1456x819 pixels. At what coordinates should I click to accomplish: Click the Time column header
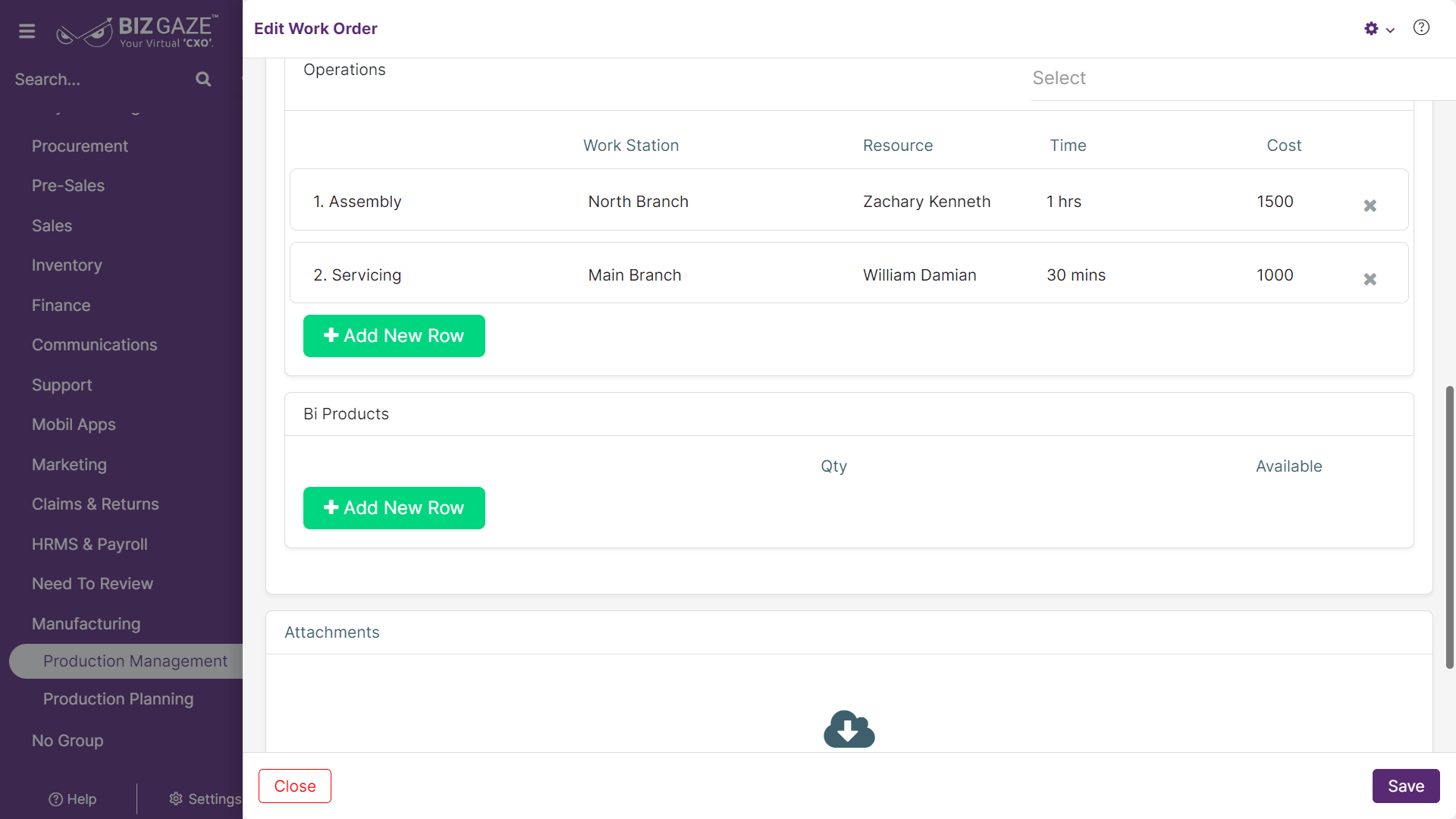(1068, 146)
